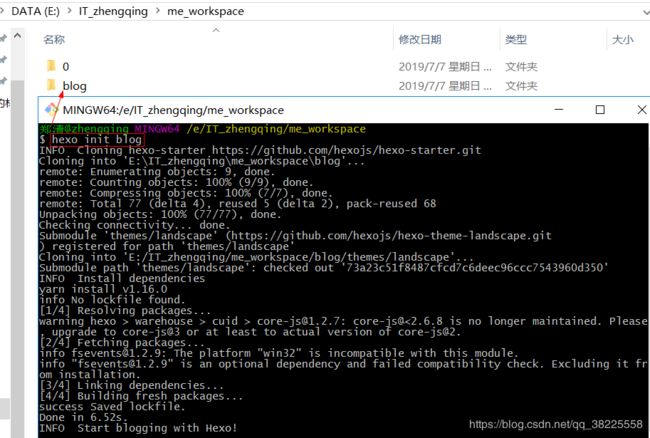The height and width of the screenshot is (438, 650).
Task: Click the '[2/4] Fetching packages...' line
Action: [122, 343]
